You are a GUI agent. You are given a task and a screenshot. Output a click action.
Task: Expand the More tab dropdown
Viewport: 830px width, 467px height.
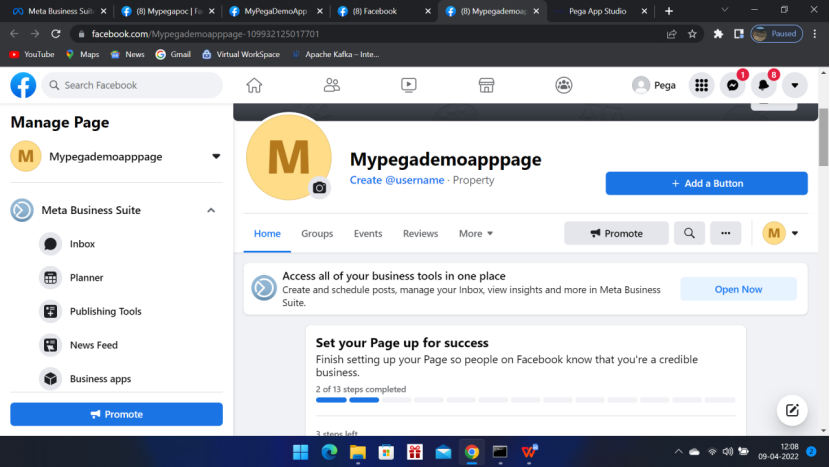pos(476,234)
